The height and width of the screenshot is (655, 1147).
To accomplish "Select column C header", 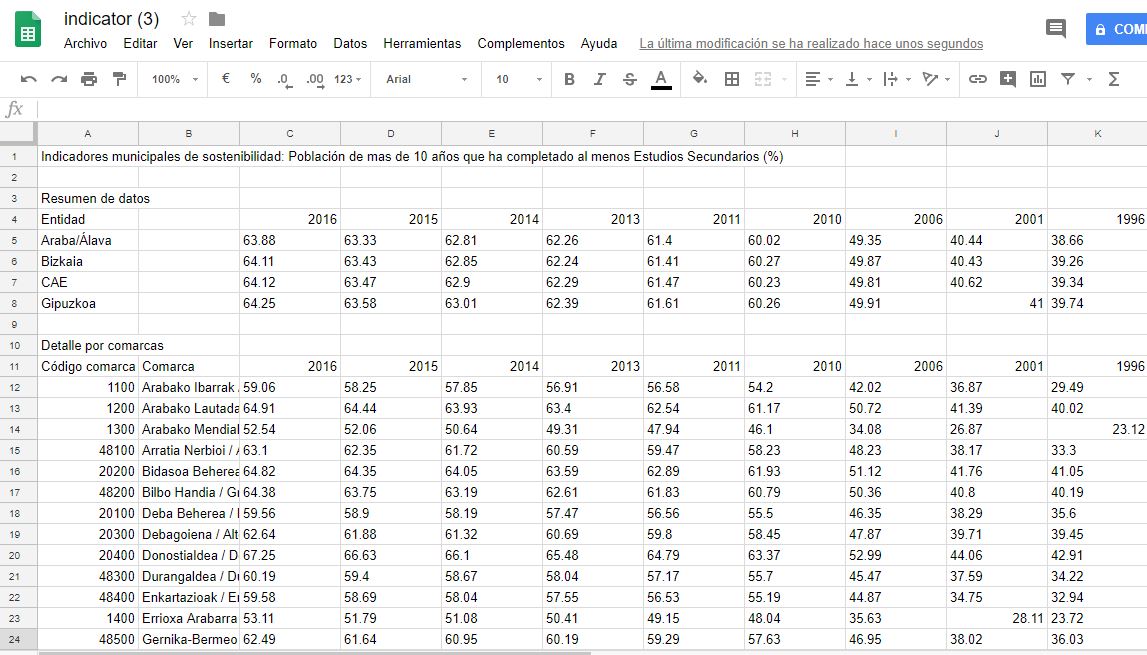I will 290,133.
